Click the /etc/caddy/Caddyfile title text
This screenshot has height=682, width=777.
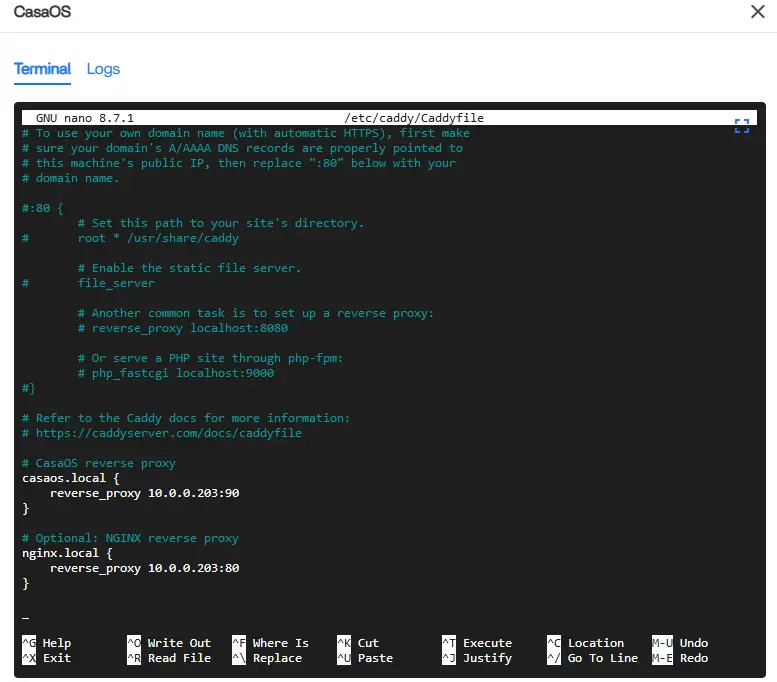pos(414,118)
